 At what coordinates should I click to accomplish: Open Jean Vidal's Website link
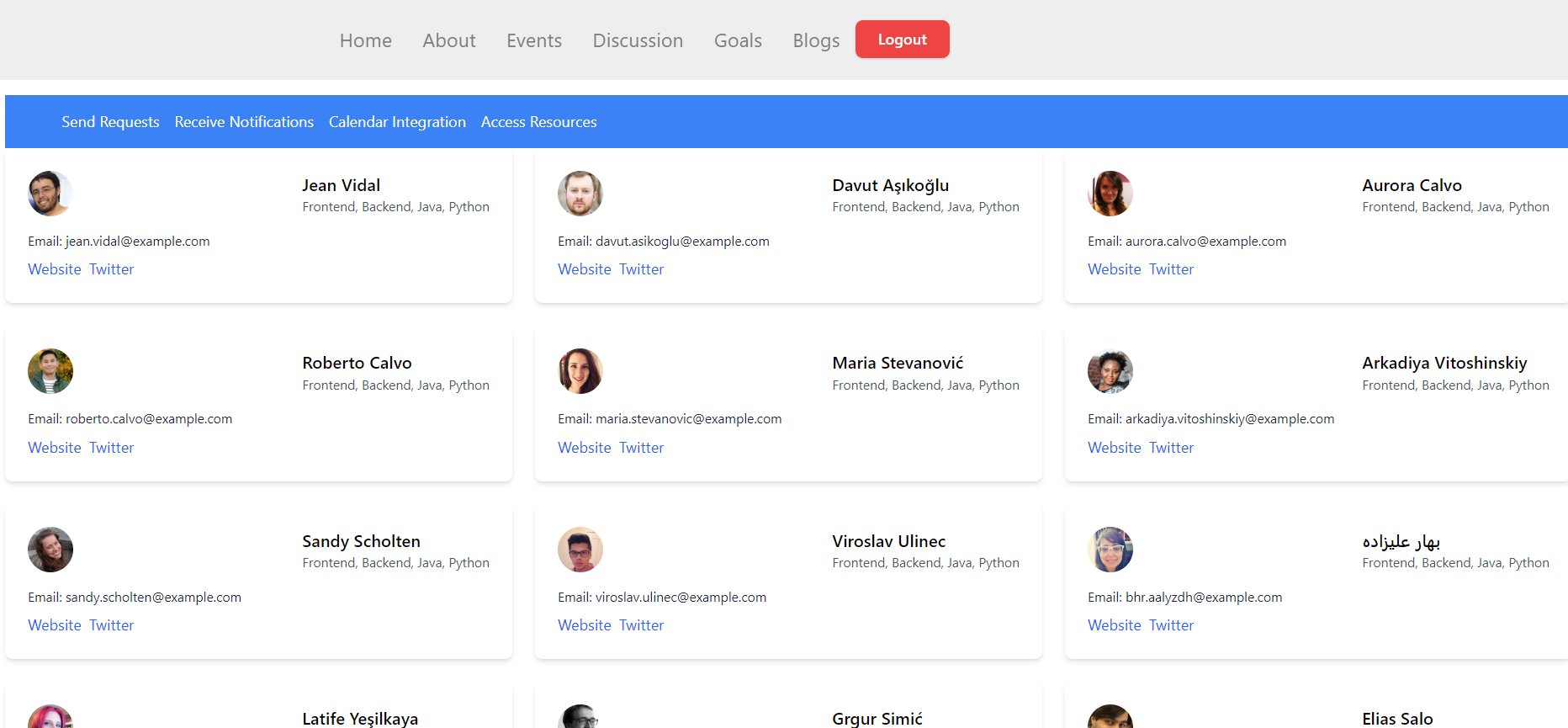click(x=55, y=269)
